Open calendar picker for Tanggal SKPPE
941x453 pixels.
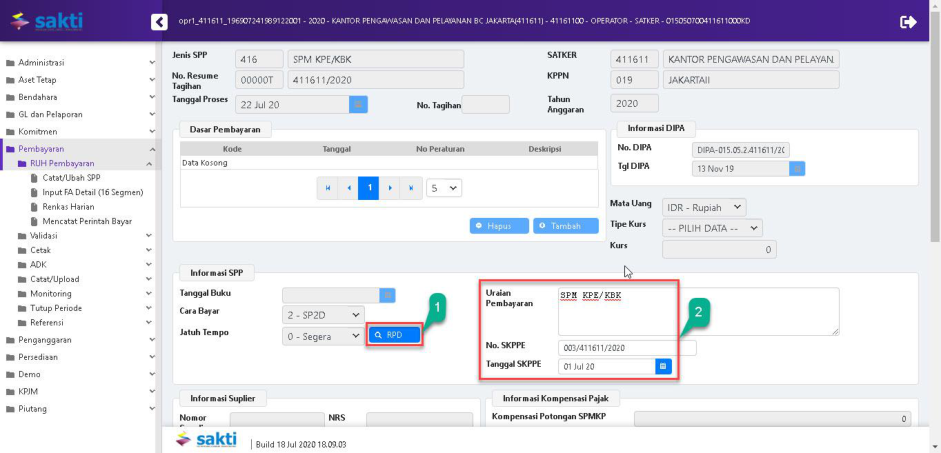click(662, 366)
